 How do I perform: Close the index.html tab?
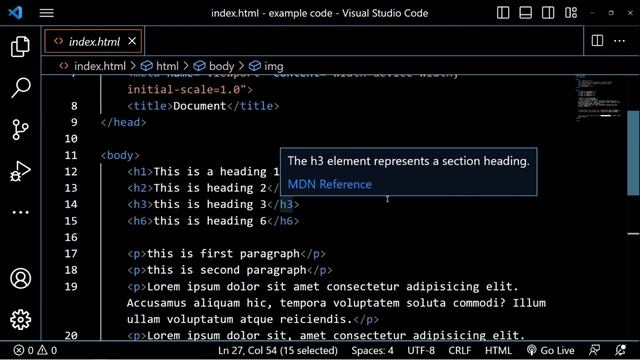point(132,41)
